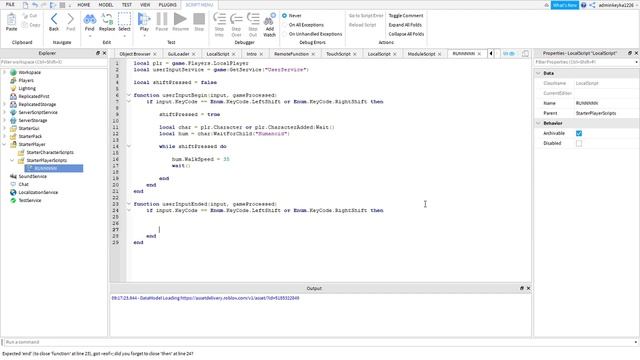Click the Step Over debugger icon
The width and height of the screenshot is (640, 360).
[x=236, y=19]
